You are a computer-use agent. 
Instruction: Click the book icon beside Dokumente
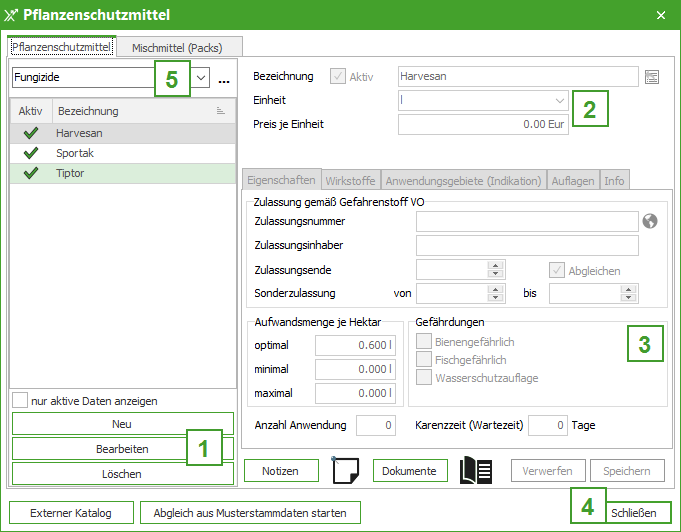point(475,471)
